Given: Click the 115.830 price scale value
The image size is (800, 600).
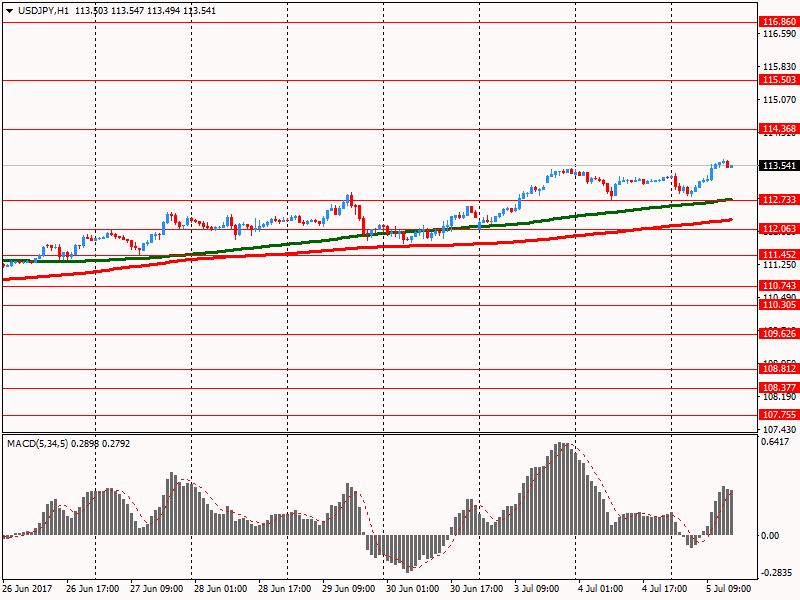Looking at the screenshot, I should click(x=779, y=67).
